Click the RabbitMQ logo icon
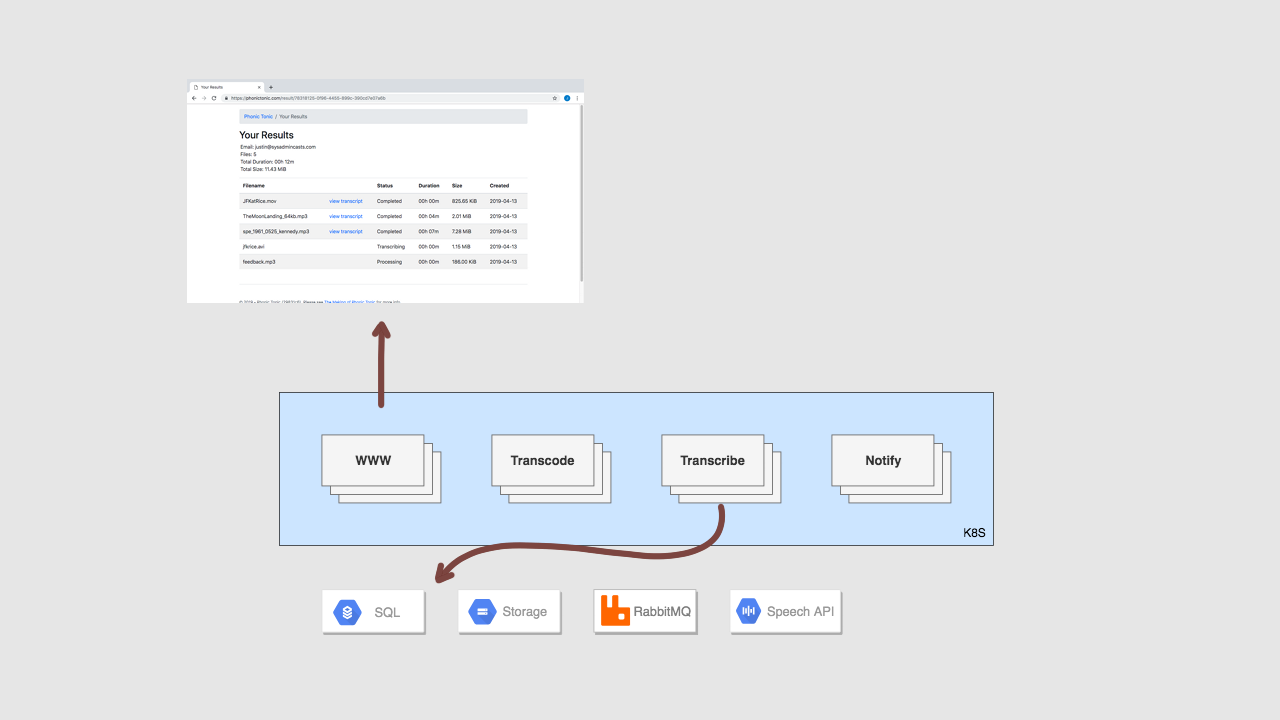1280x720 pixels. pos(616,610)
